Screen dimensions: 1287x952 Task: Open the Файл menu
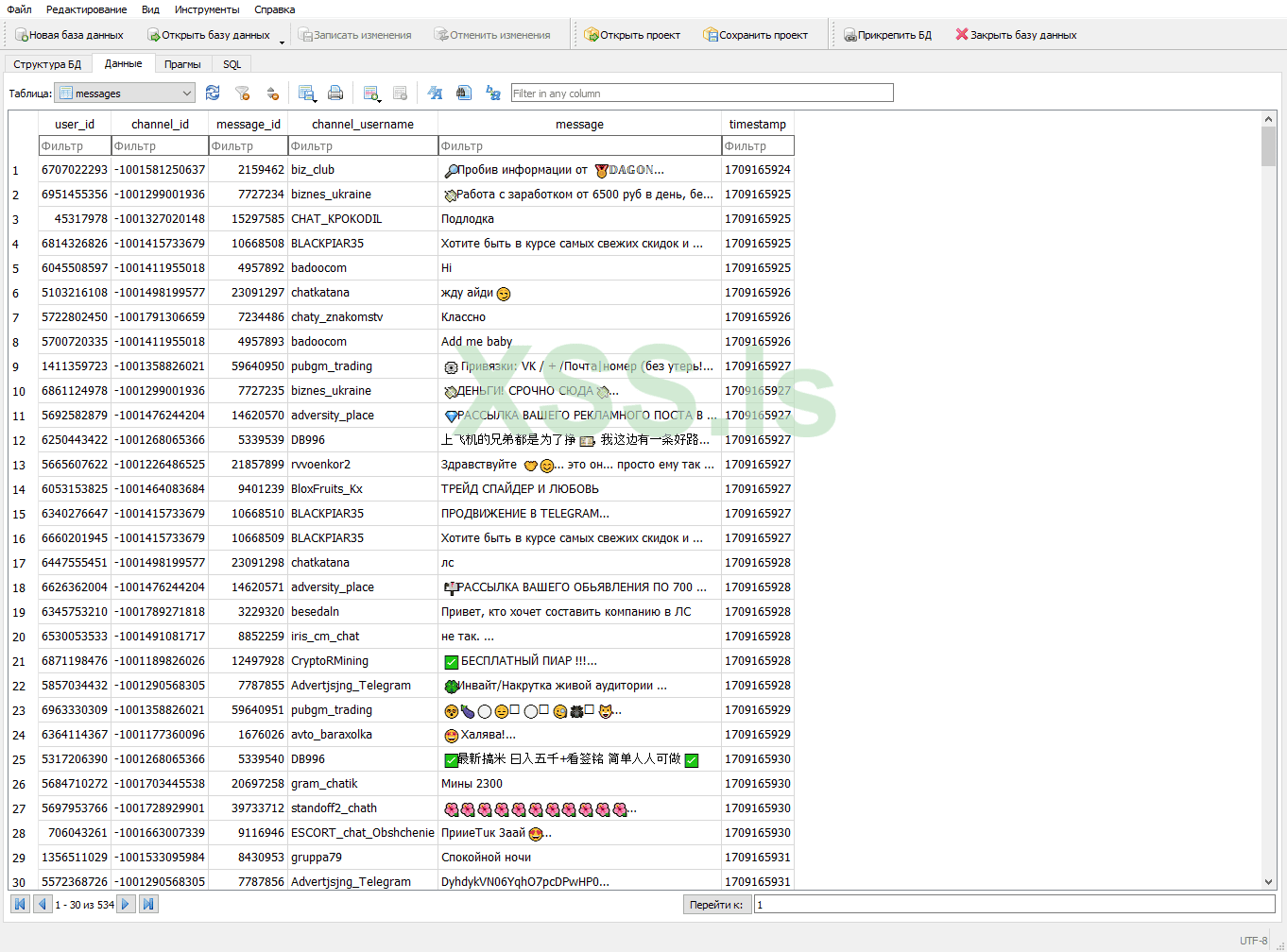[x=19, y=9]
